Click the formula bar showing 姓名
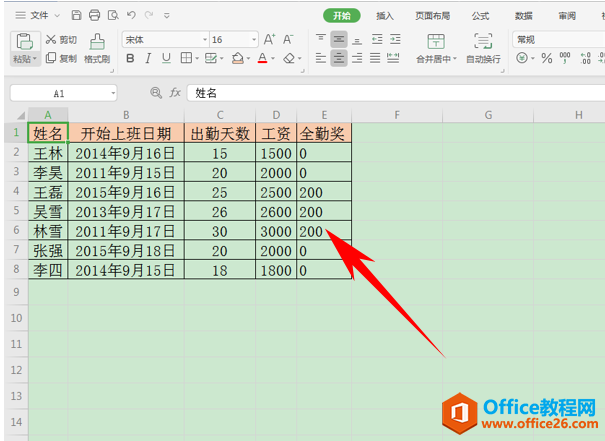The height and width of the screenshot is (441, 605). pyautogui.click(x=396, y=93)
